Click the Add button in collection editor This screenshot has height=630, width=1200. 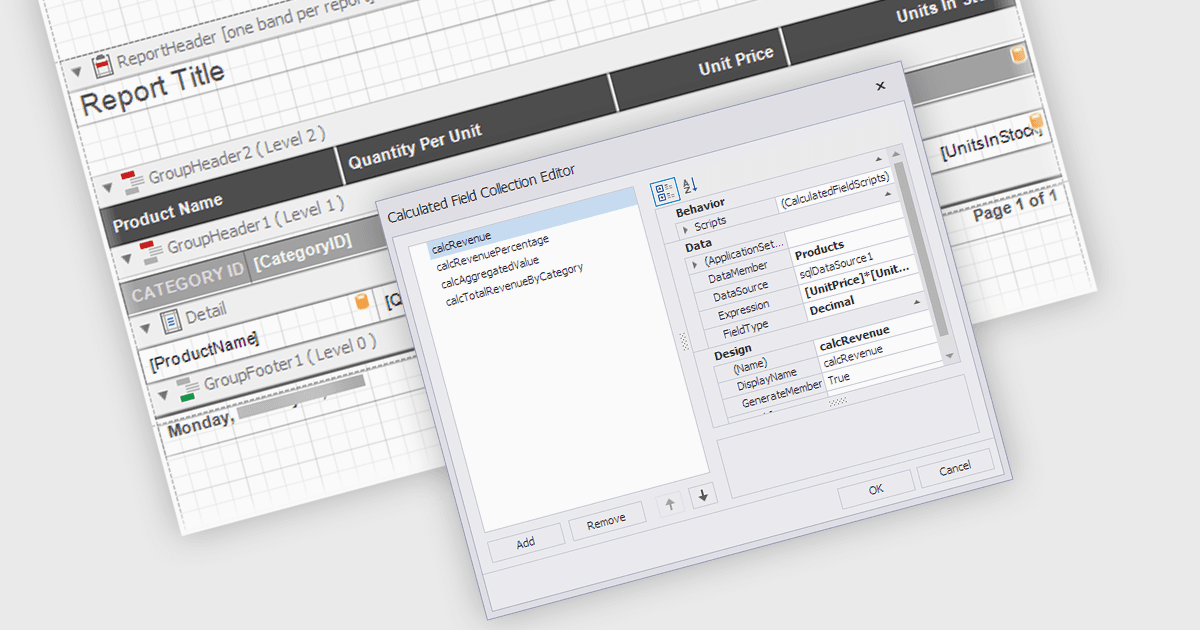pyautogui.click(x=526, y=541)
